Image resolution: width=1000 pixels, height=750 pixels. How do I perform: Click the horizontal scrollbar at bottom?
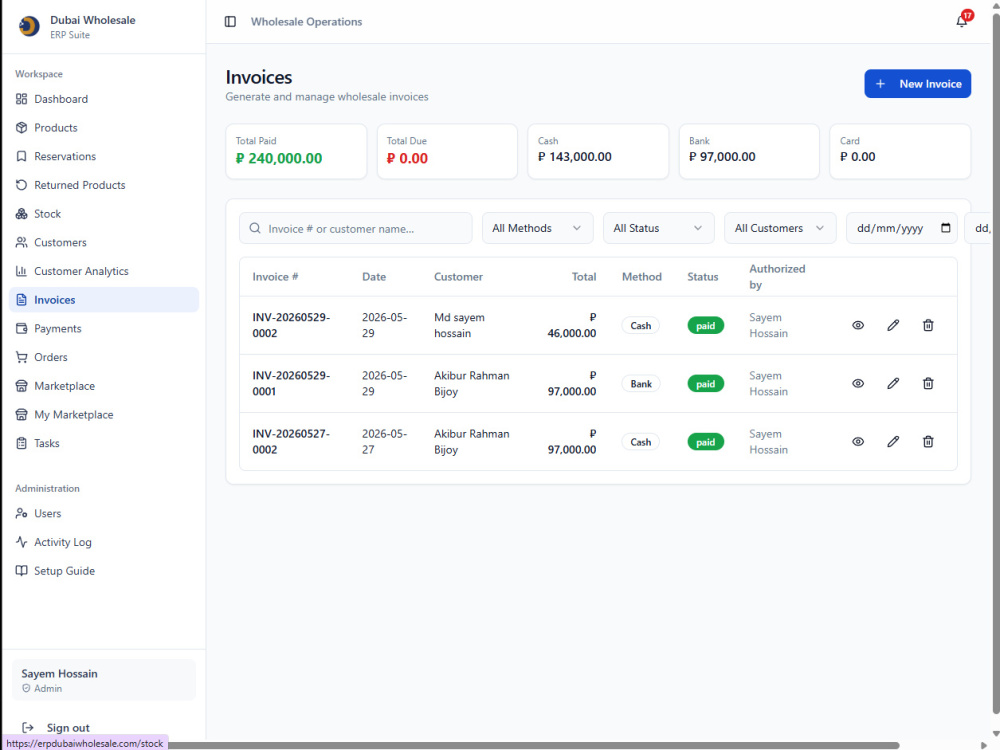click(533, 745)
